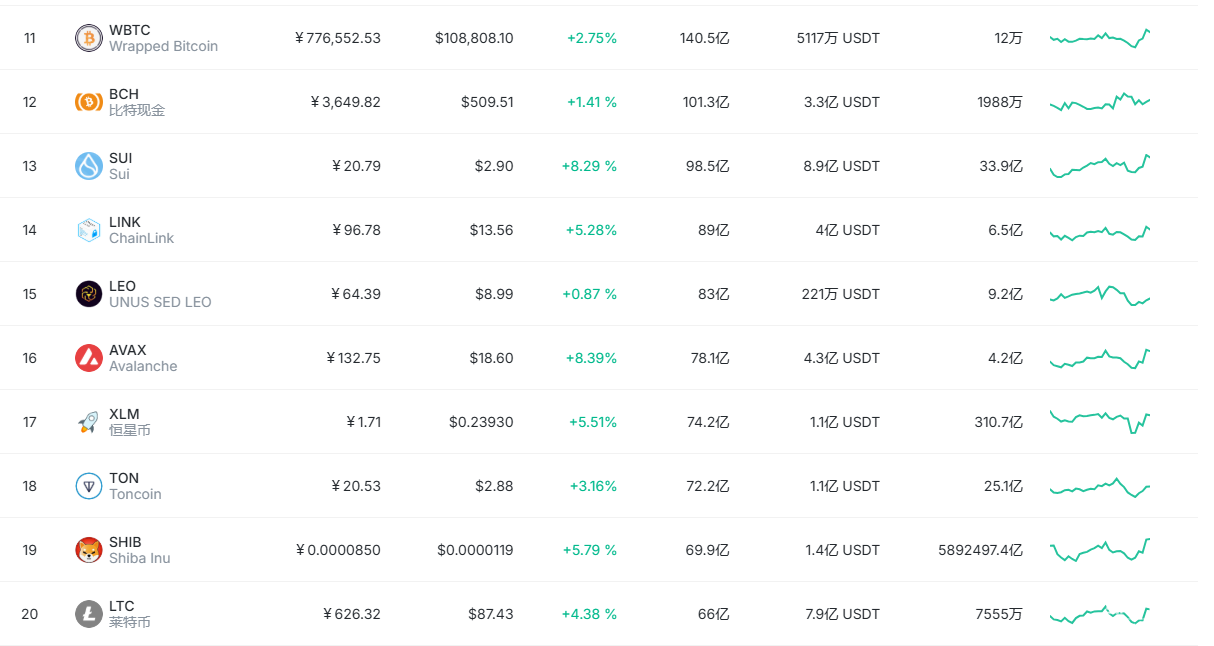The width and height of the screenshot is (1214, 646).
Task: View the XLM price trend sparkline
Action: [1100, 420]
